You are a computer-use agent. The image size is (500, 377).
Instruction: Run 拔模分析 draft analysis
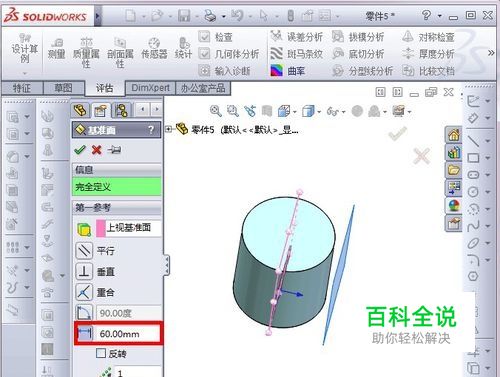(x=358, y=36)
